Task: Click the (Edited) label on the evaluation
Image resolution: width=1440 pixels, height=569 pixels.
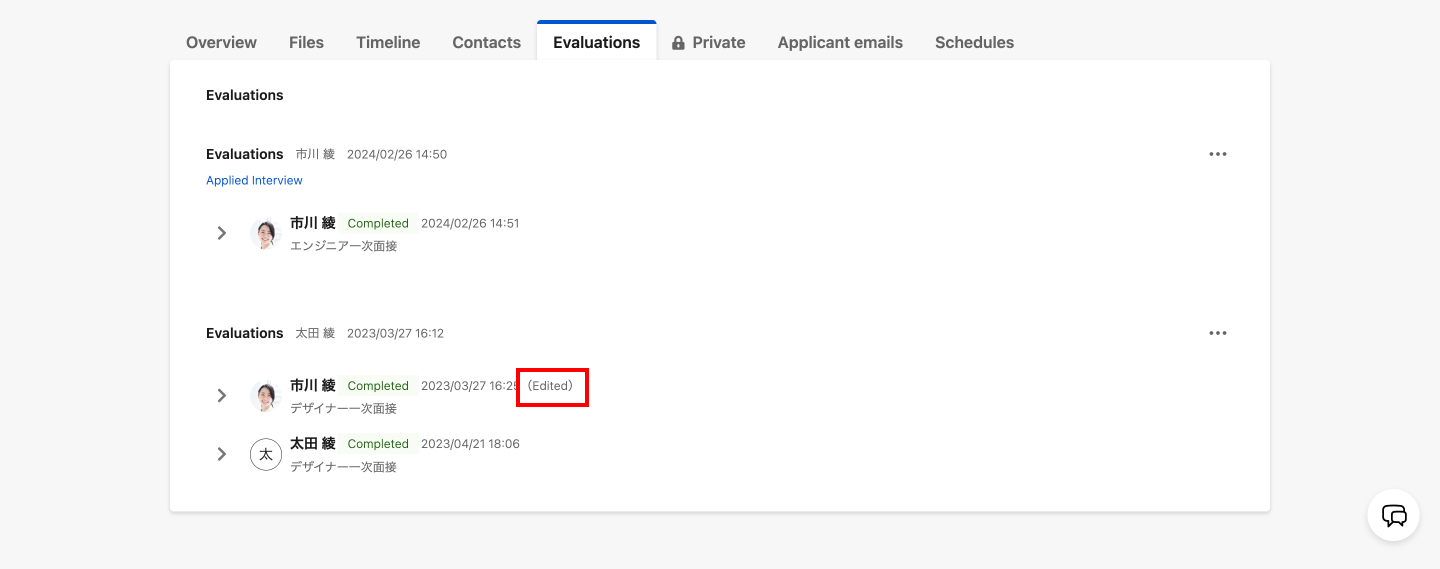Action: 550,386
